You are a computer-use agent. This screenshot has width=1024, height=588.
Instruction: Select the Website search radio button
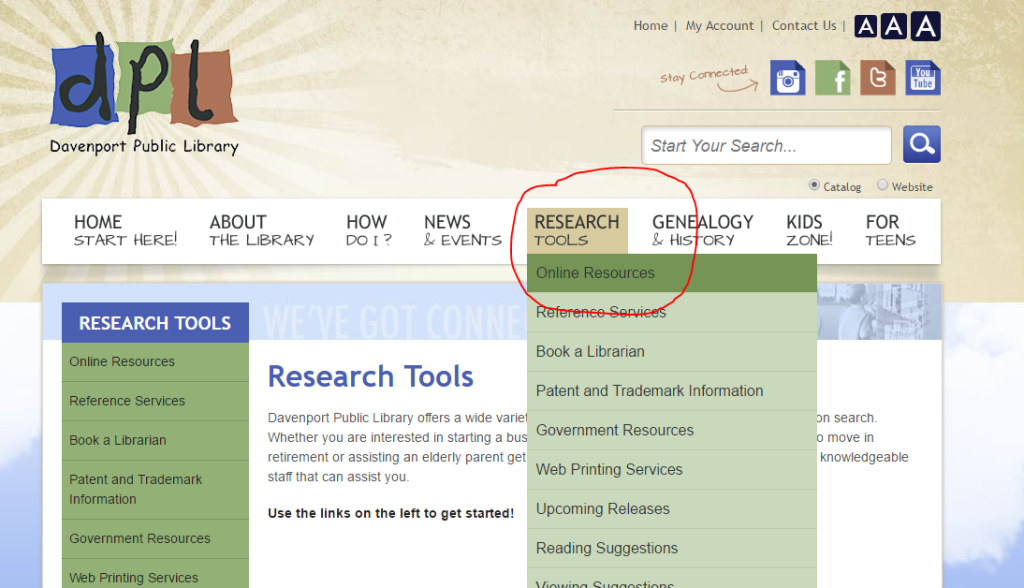[882, 185]
